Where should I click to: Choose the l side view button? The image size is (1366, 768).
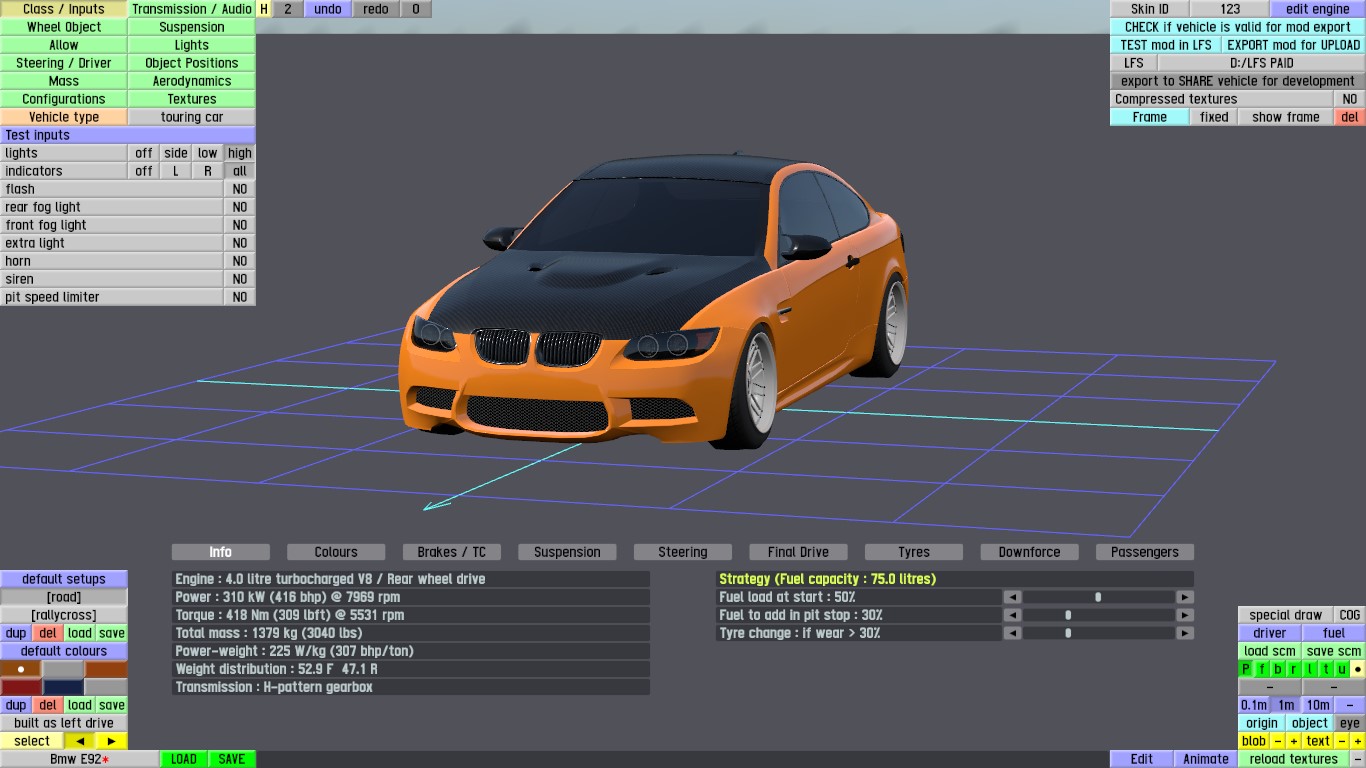point(1310,669)
